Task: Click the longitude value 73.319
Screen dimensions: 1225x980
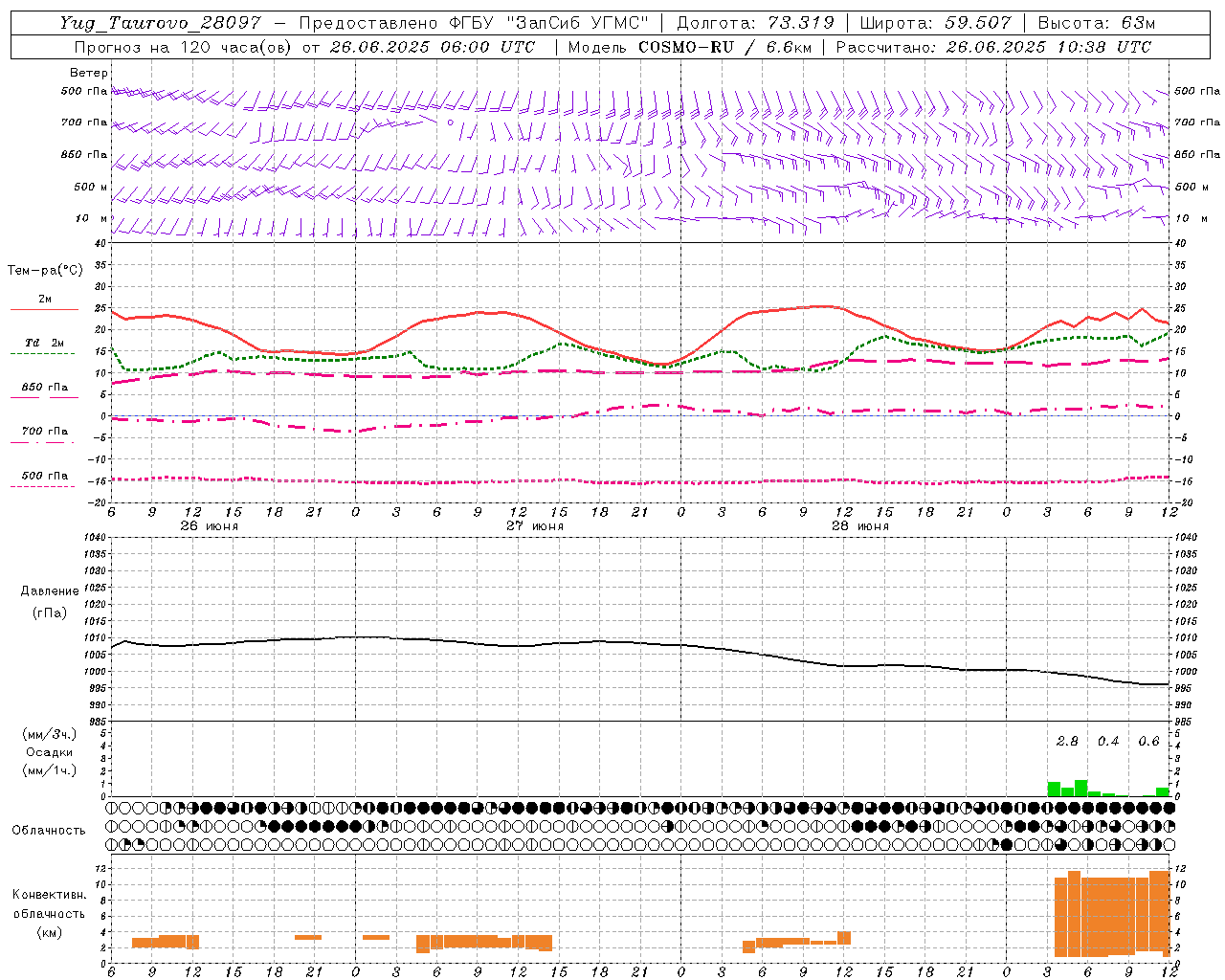Action: pos(801,23)
